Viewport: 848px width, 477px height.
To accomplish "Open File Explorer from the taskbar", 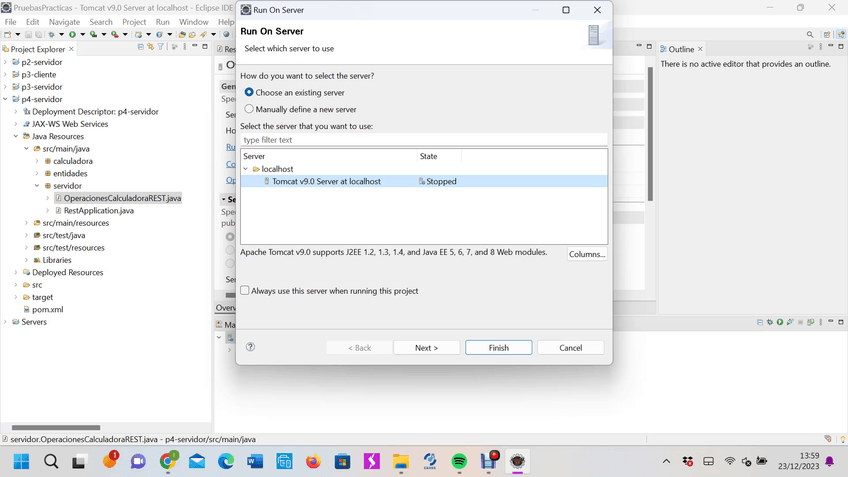I will pos(401,461).
